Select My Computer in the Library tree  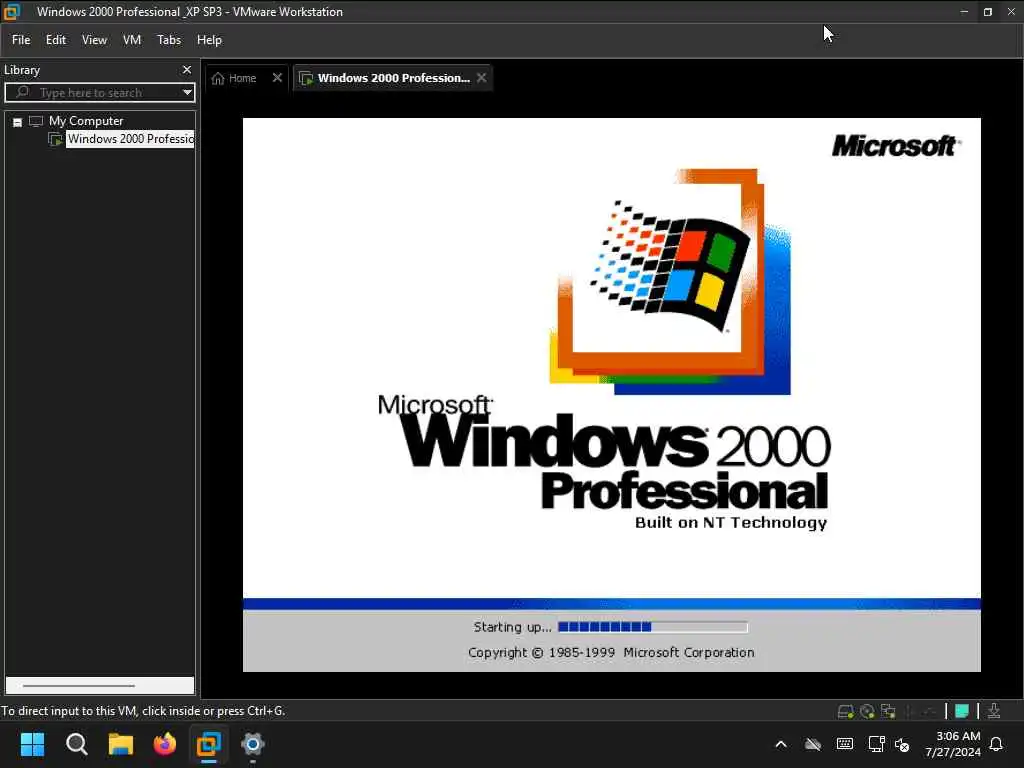click(x=86, y=121)
